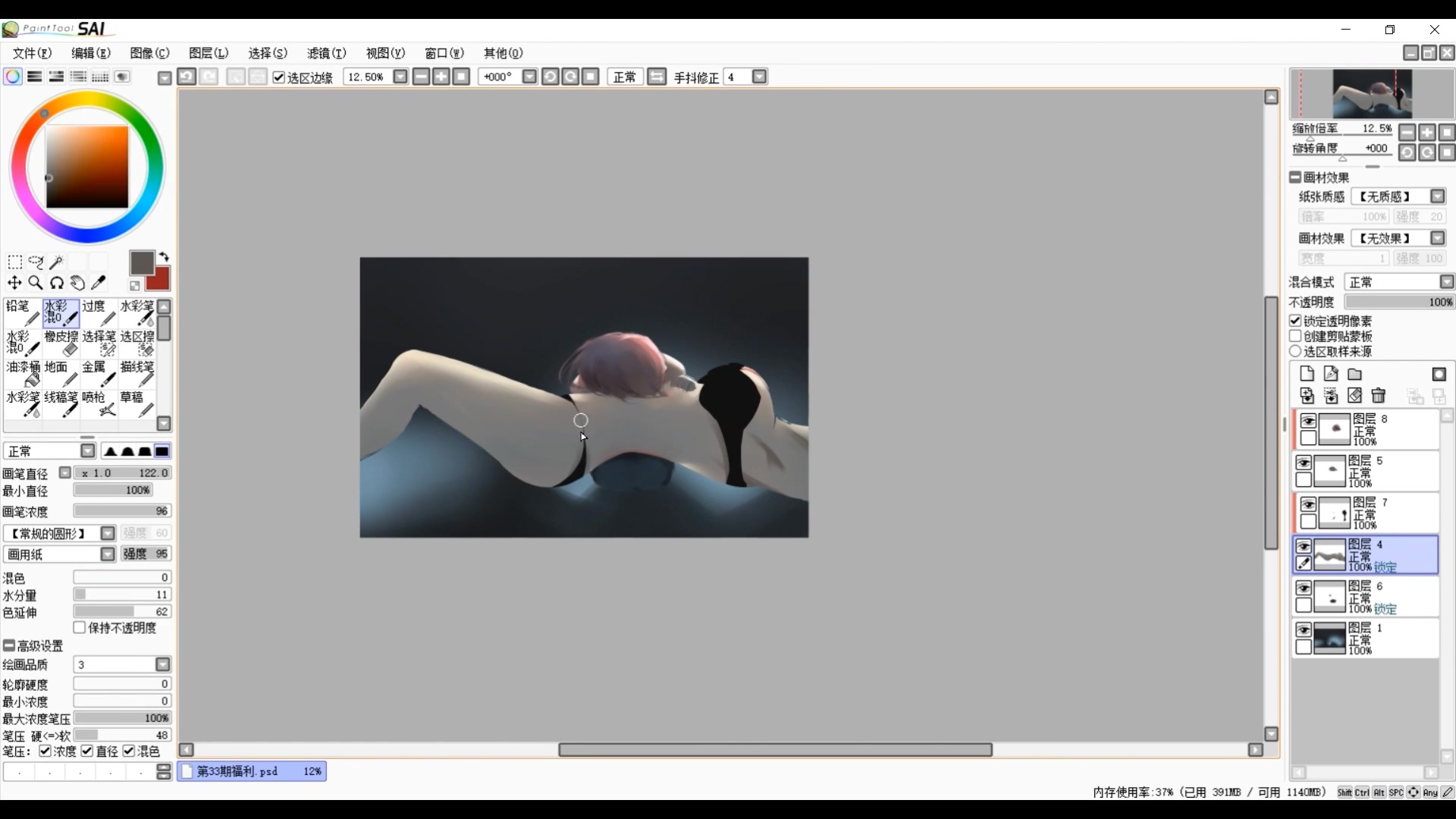
Task: Toggle the 锁定透明像素 checkbox
Action: pos(1295,321)
